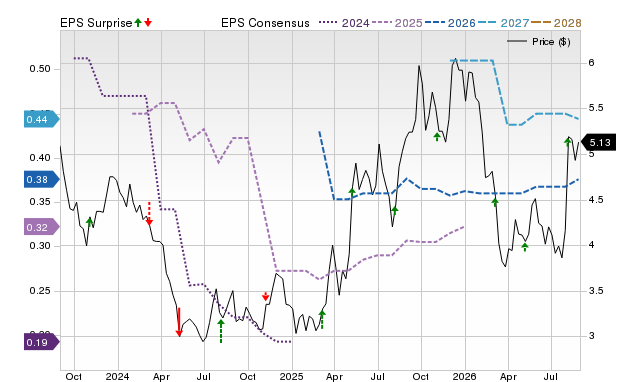The height and width of the screenshot is (382, 640).
Task: Click the 0.44 light-blue value tag
Action: pos(42,119)
